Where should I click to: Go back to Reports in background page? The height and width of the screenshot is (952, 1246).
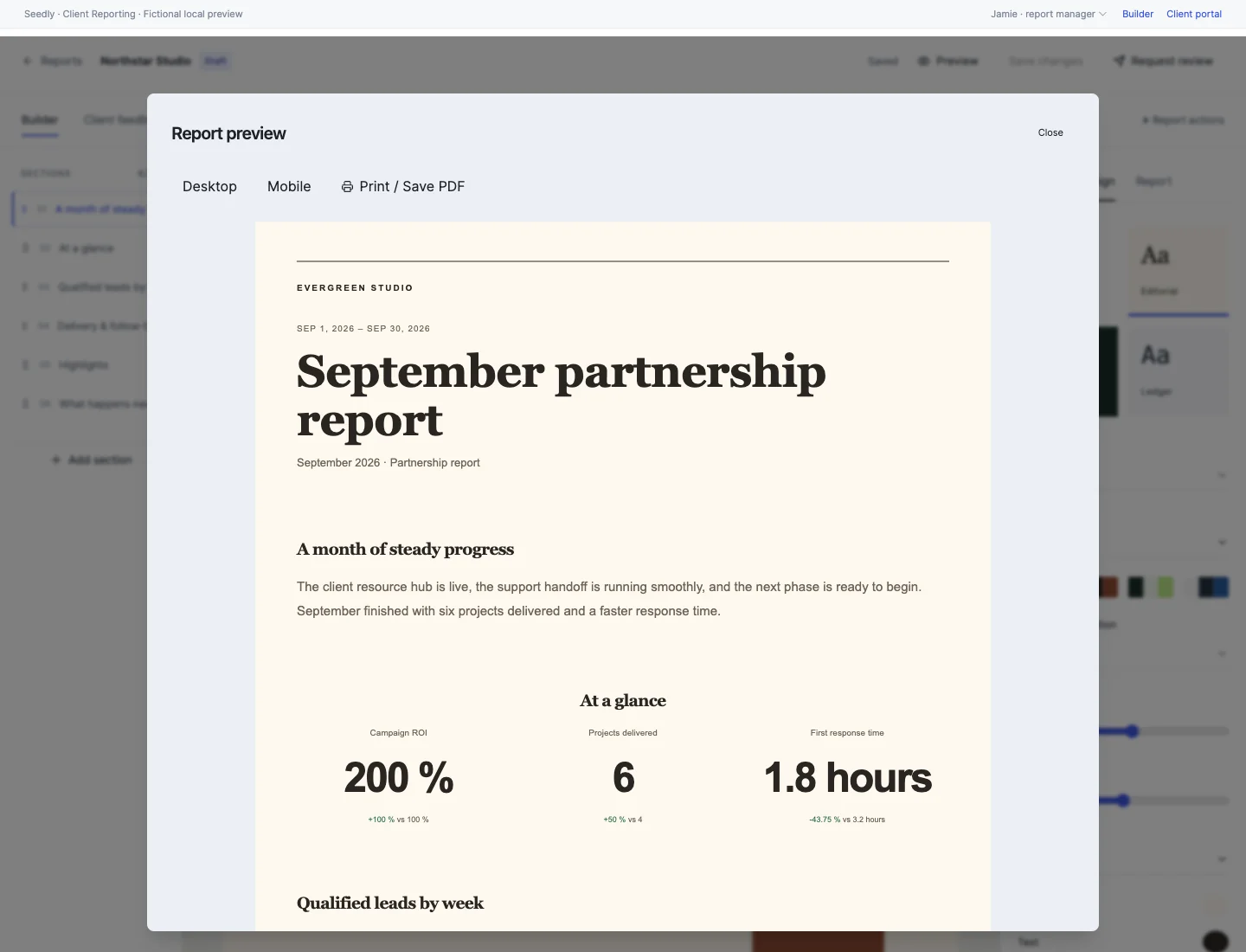tap(53, 61)
